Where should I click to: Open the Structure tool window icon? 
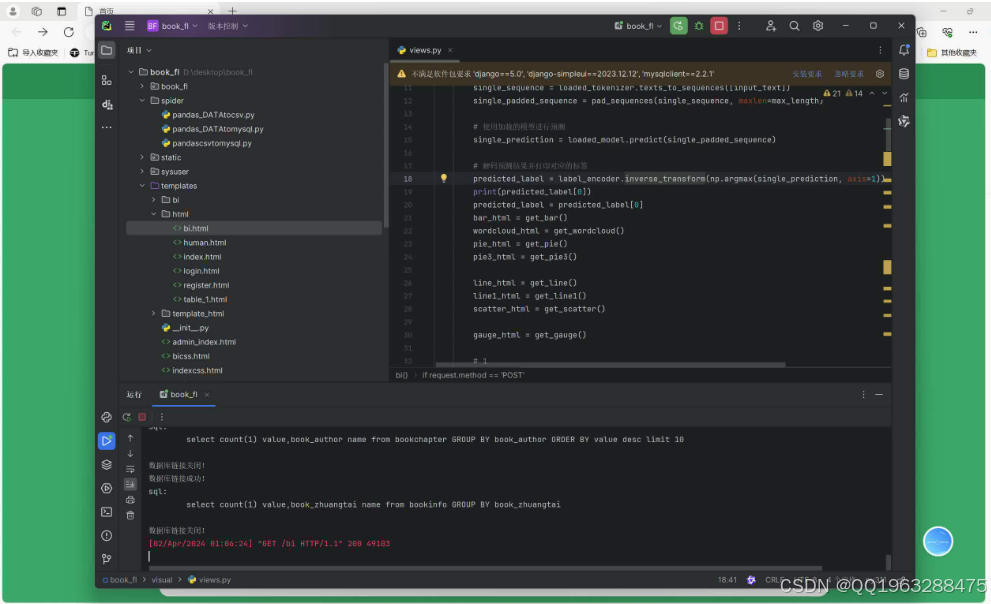pos(107,80)
